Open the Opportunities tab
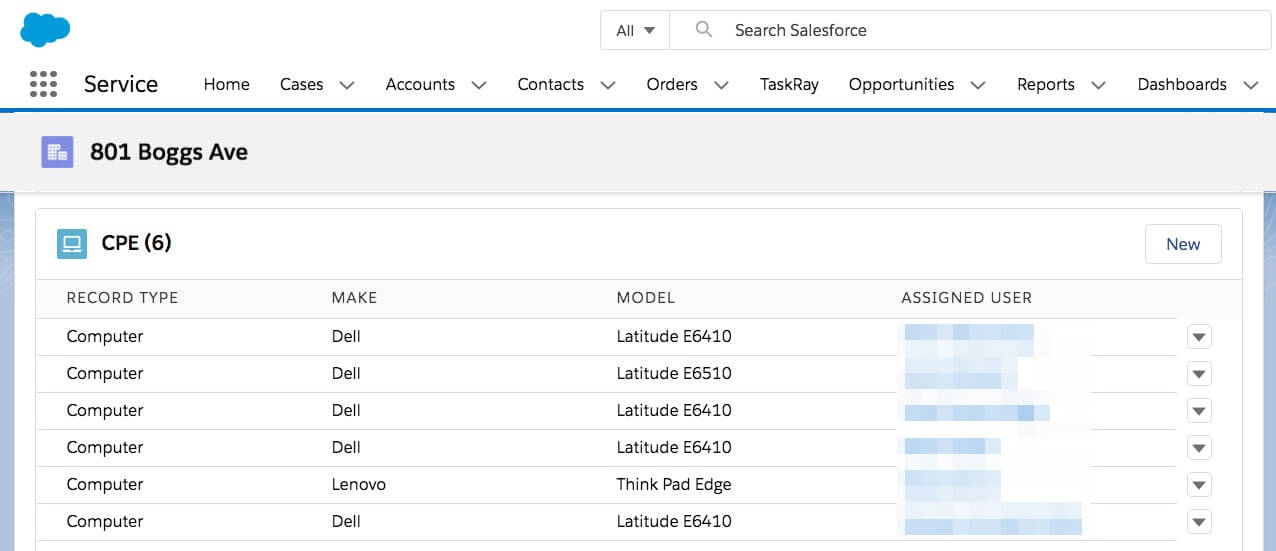This screenshot has width=1276, height=551. pos(901,84)
